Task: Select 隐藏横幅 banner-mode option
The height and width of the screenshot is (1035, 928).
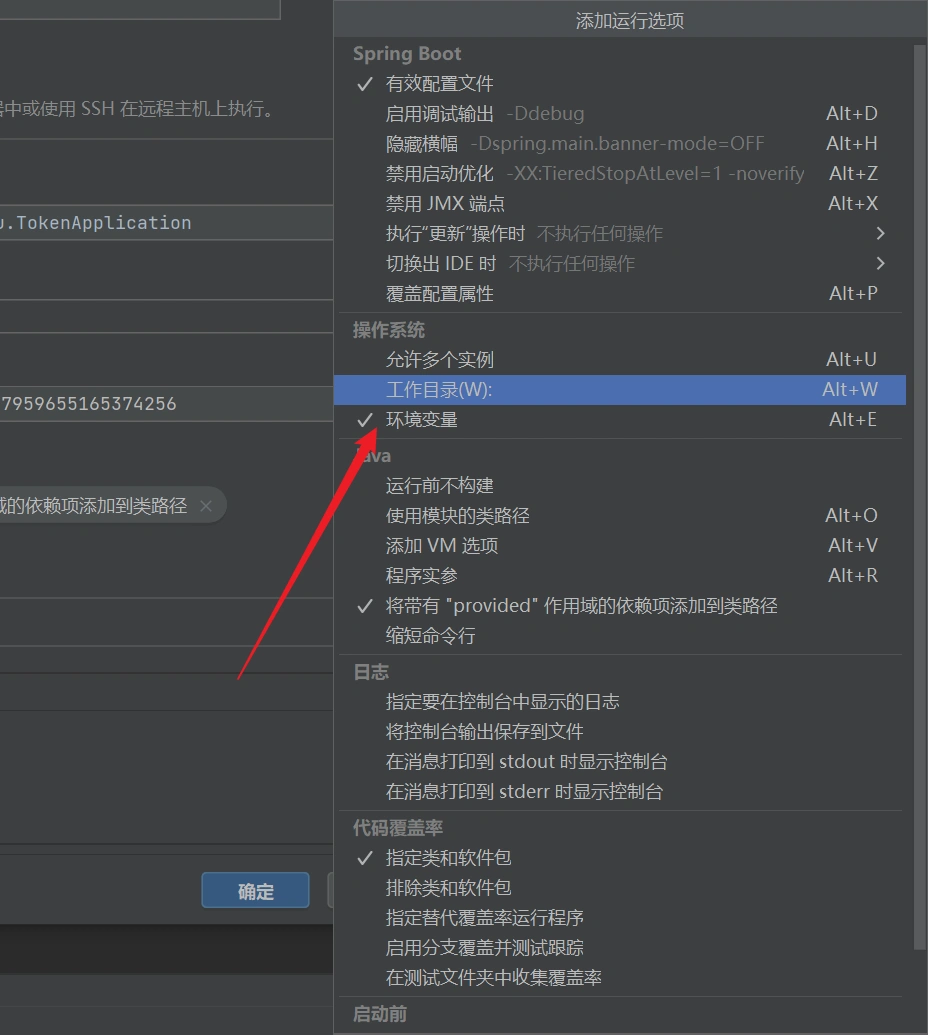Action: pos(574,144)
